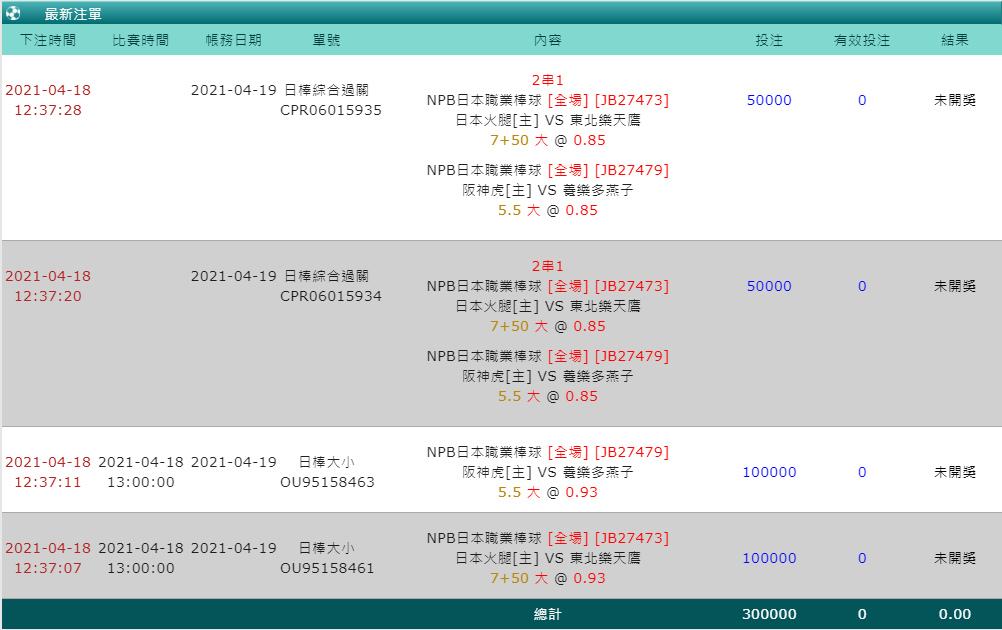Screen dimensions: 1002x630
Task: Click 100000 stake in OU95158463 row
Action: [769, 472]
